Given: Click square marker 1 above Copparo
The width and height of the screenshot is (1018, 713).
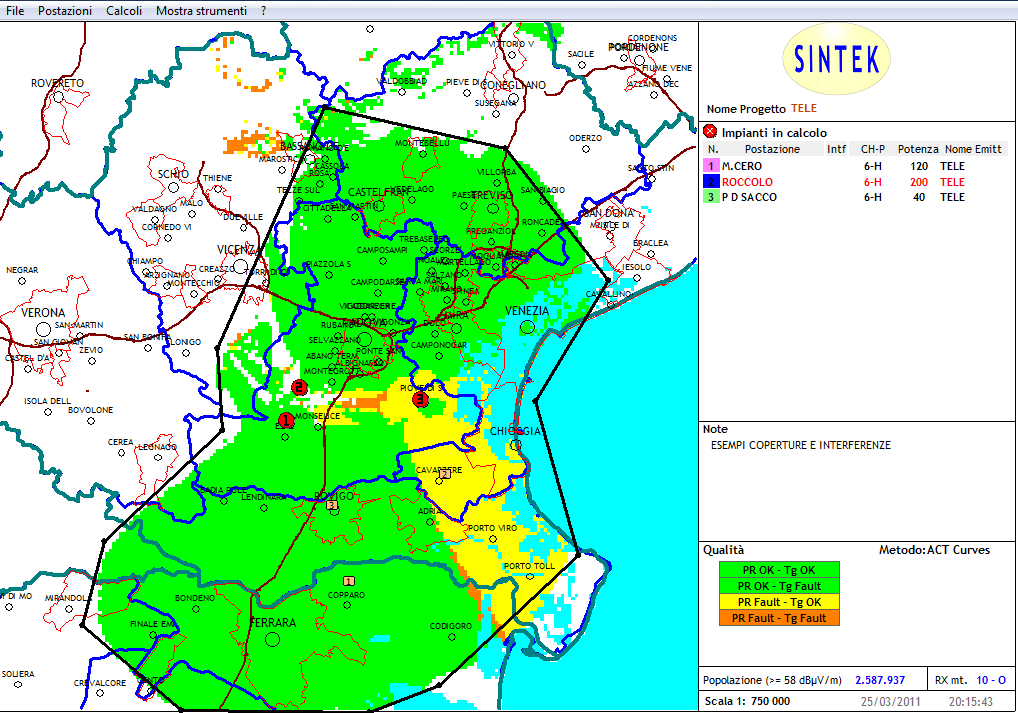Looking at the screenshot, I should 348,581.
